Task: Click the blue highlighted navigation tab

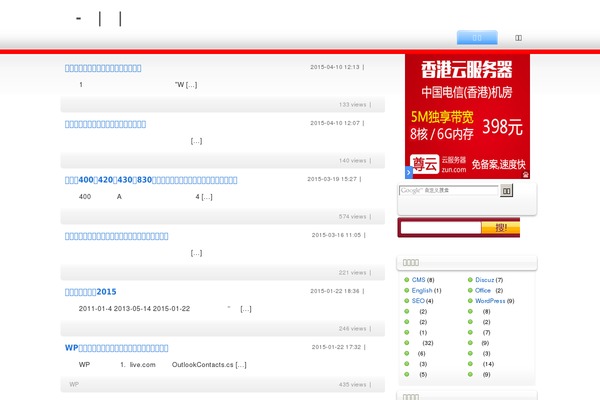Action: (477, 38)
